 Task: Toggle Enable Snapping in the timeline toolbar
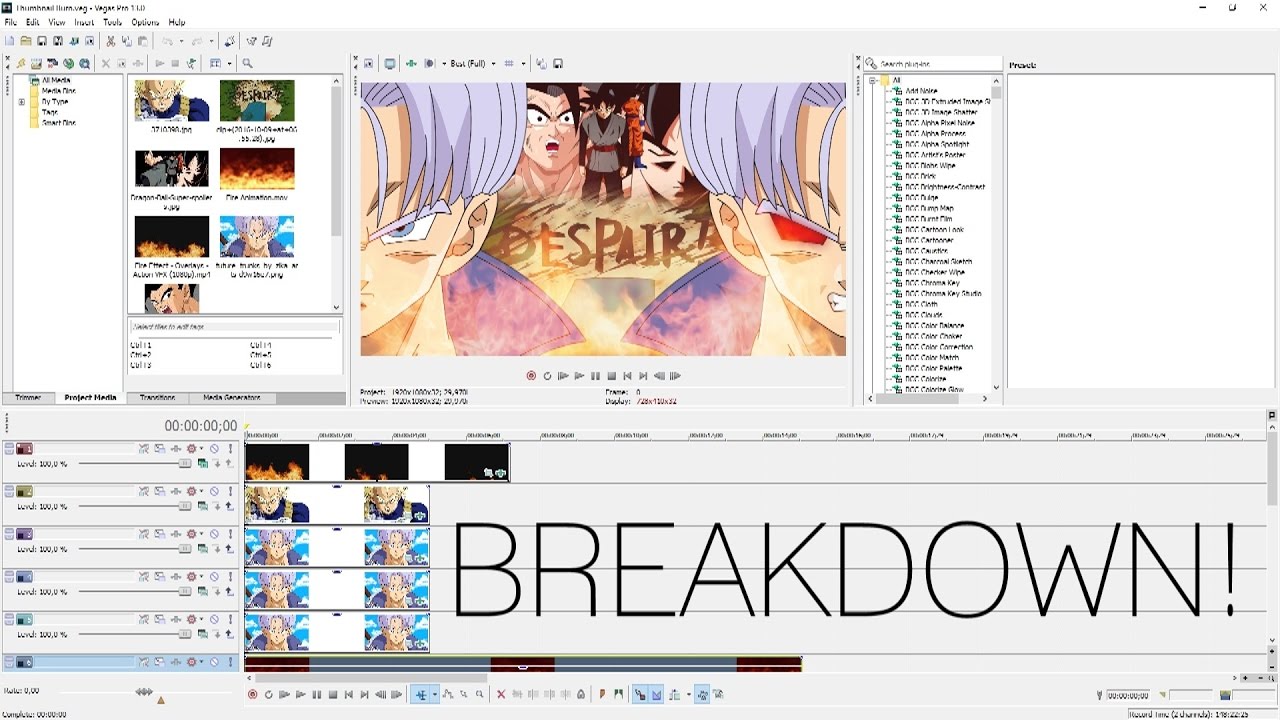(639, 694)
